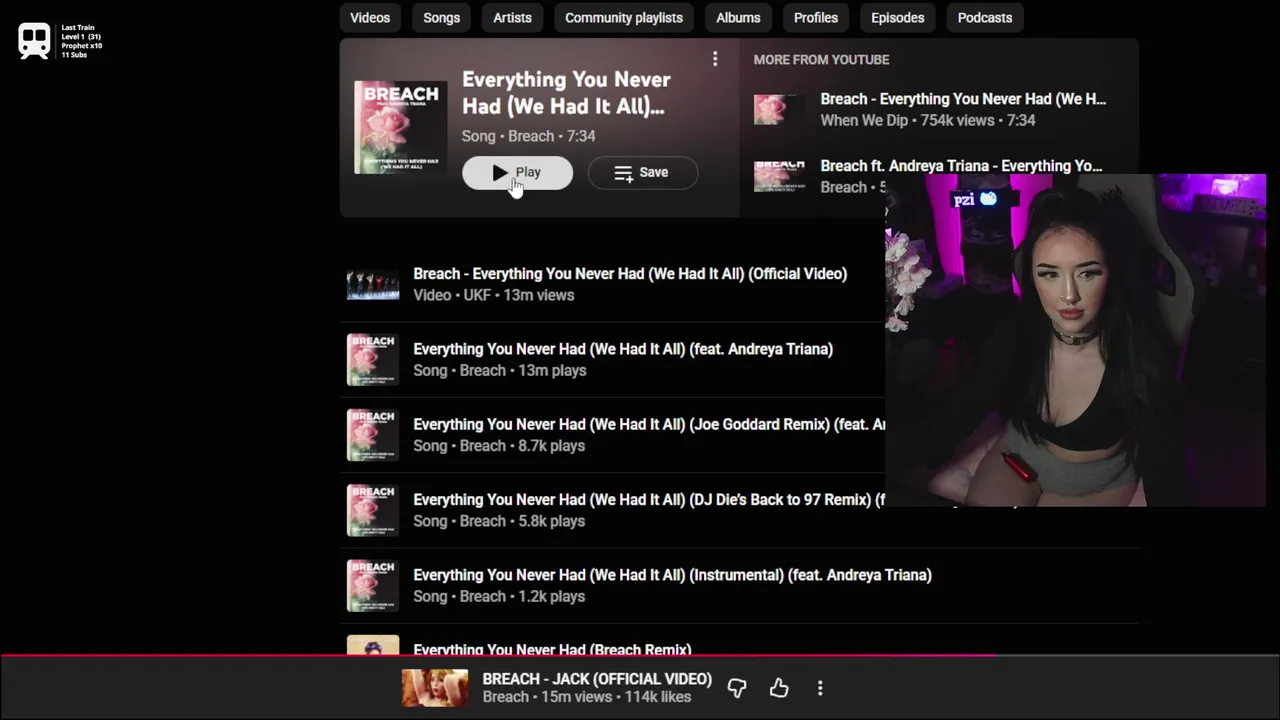
Task: Open the DJ Die's Back to 97 Remix thumbnail
Action: pyautogui.click(x=373, y=510)
